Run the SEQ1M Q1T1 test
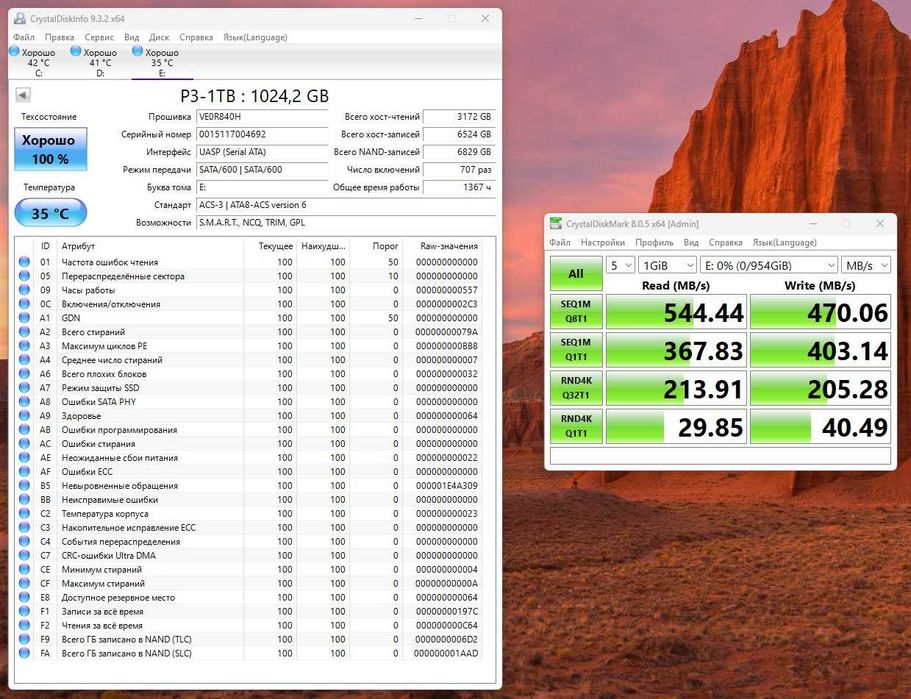Viewport: 911px width, 699px height. coord(576,350)
